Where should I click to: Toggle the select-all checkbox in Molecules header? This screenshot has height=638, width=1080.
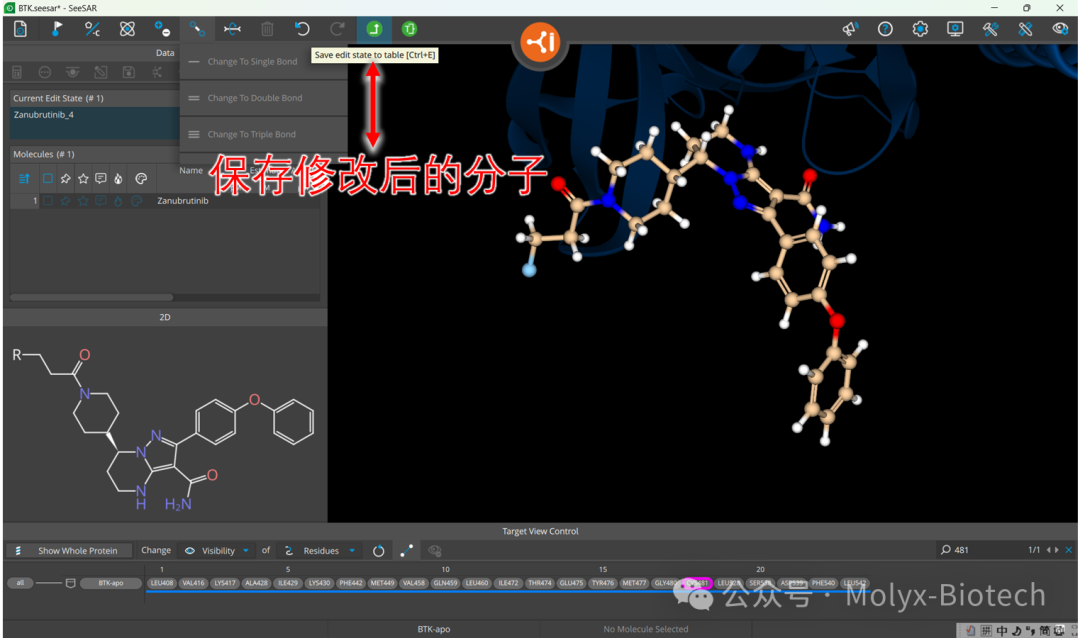48,179
